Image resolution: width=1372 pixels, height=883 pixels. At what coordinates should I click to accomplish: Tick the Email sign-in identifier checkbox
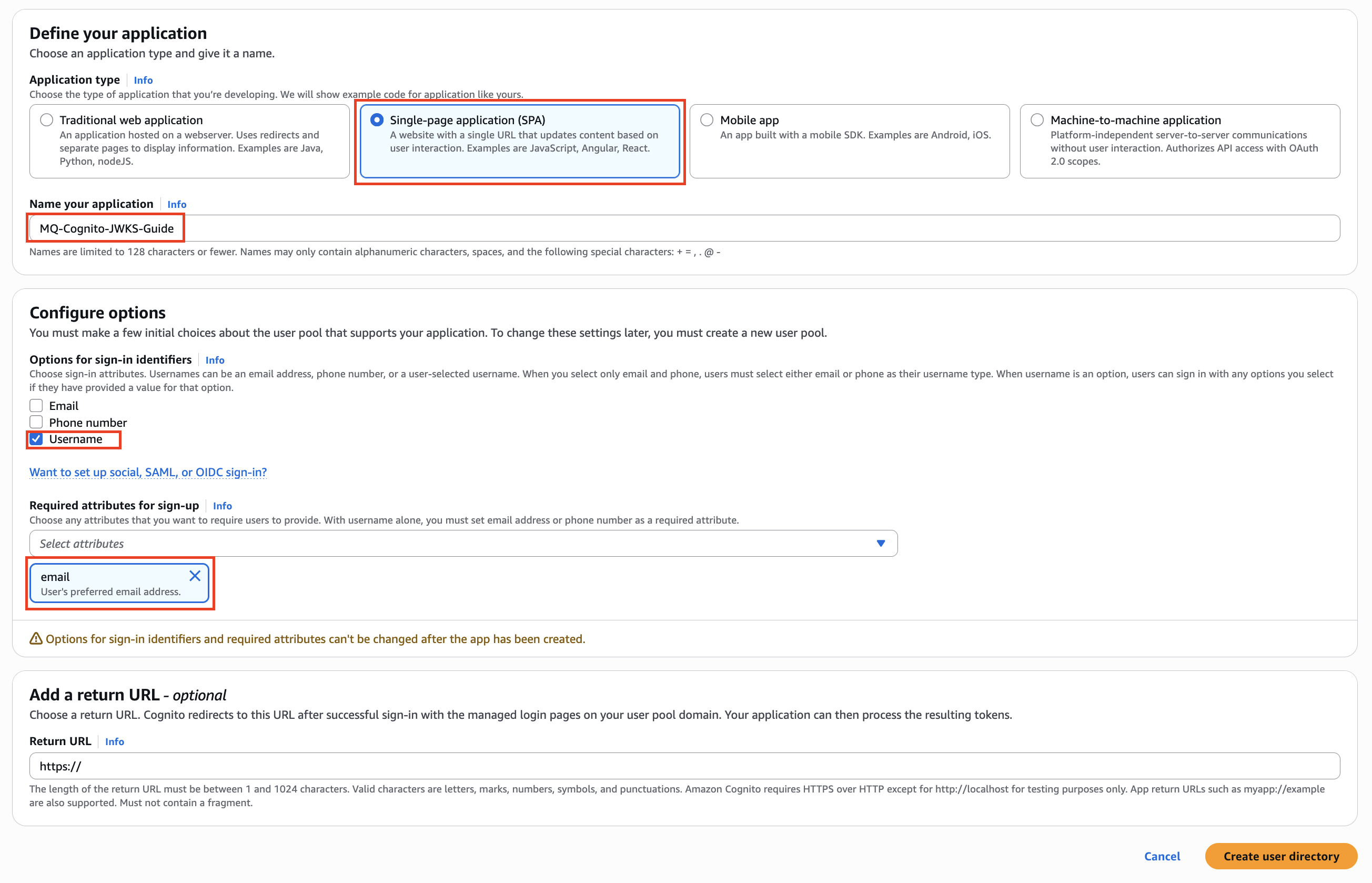36,405
